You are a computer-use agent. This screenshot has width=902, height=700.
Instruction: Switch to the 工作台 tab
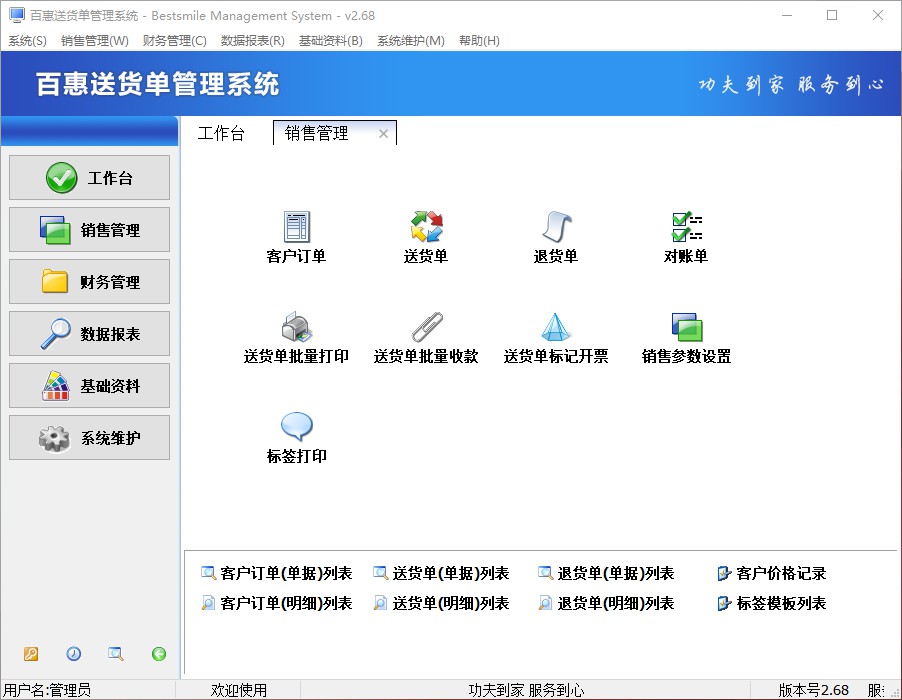(221, 134)
